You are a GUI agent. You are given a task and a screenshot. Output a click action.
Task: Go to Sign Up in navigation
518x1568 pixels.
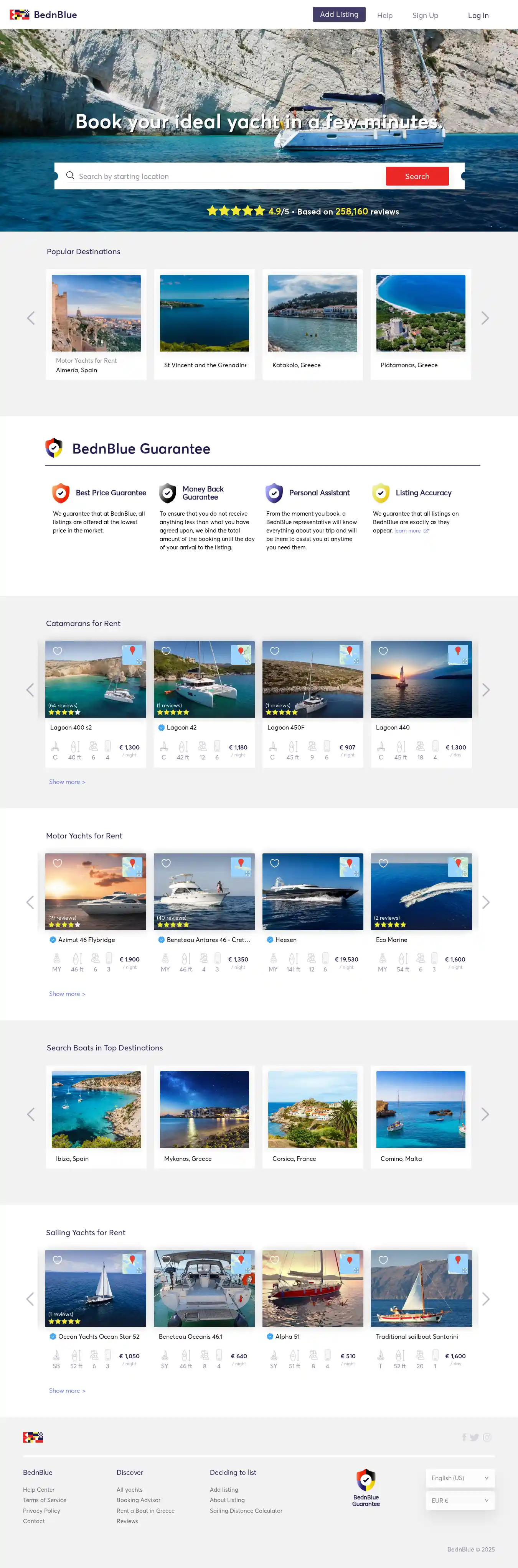pos(425,15)
